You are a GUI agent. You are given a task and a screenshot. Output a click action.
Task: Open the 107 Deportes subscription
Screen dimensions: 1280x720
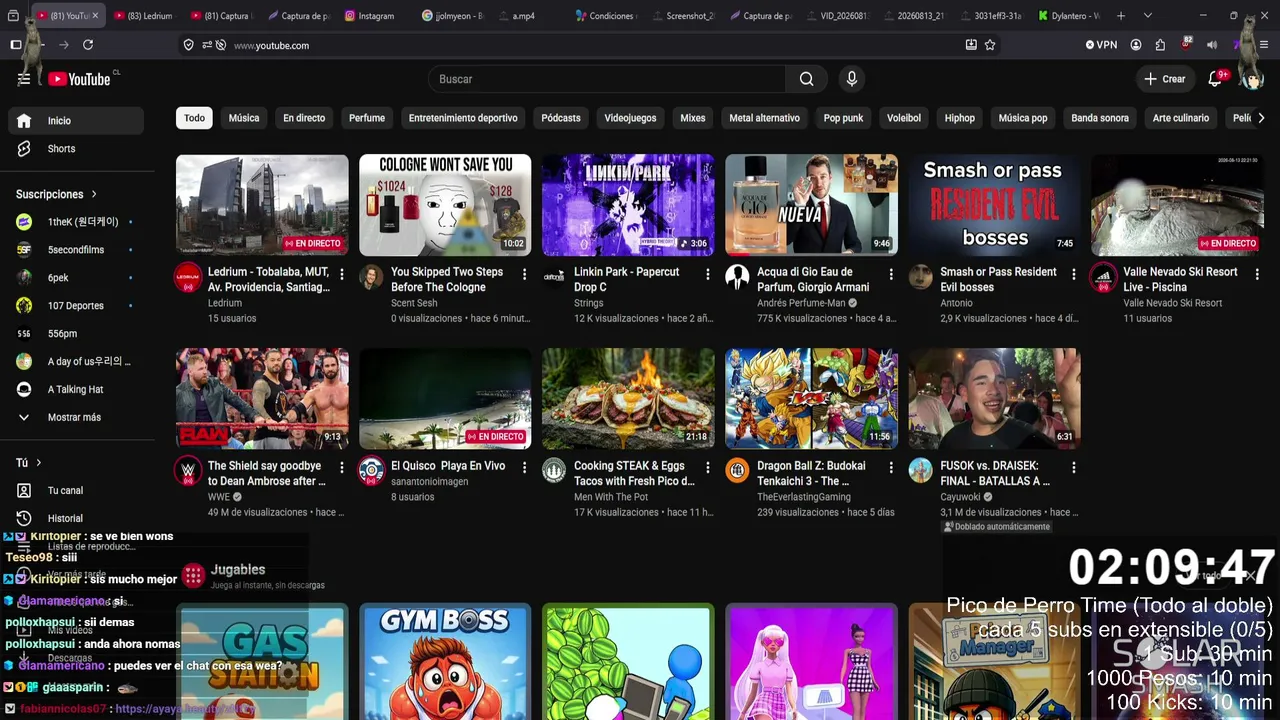coord(76,306)
